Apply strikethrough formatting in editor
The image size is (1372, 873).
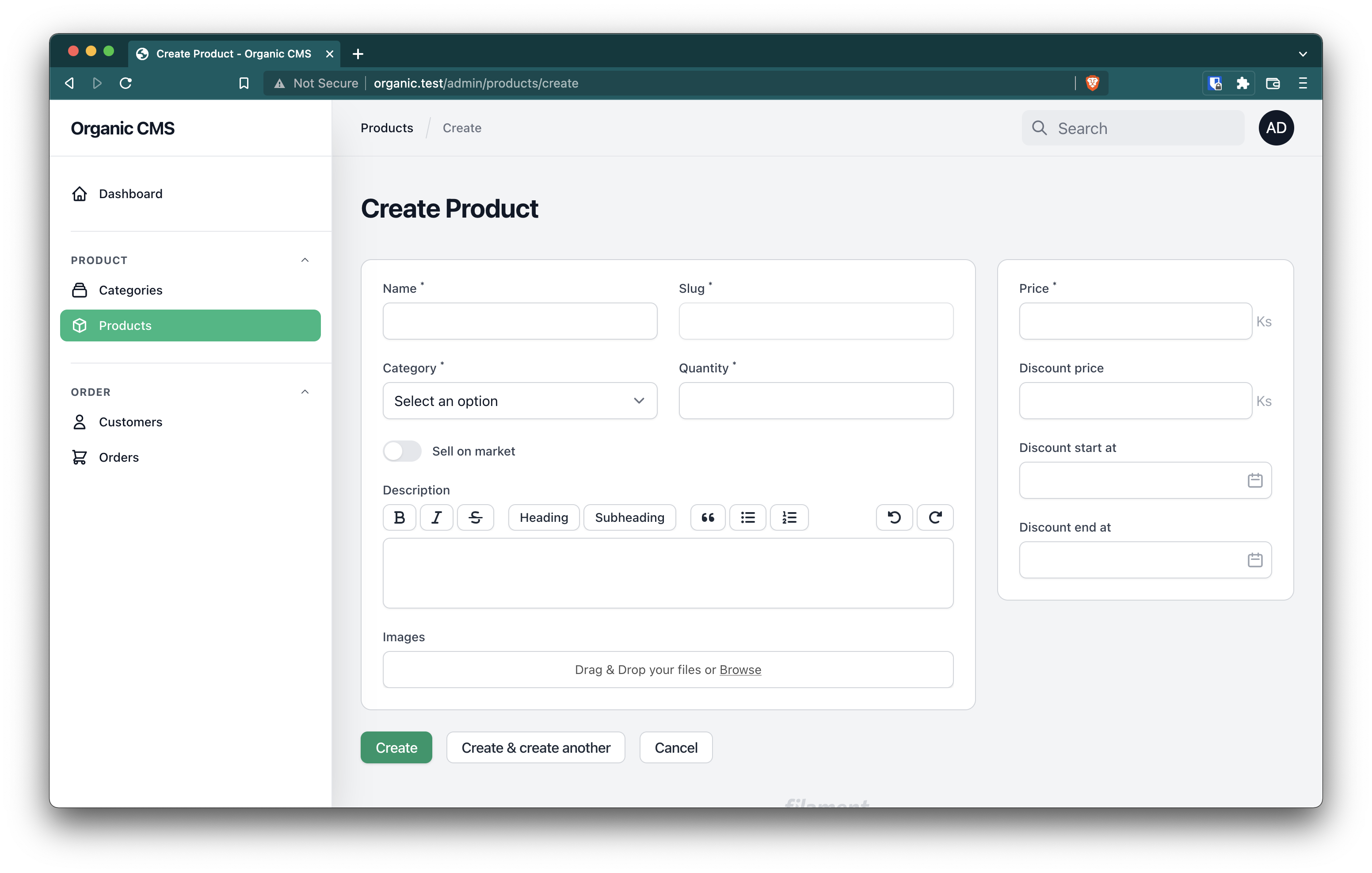475,517
